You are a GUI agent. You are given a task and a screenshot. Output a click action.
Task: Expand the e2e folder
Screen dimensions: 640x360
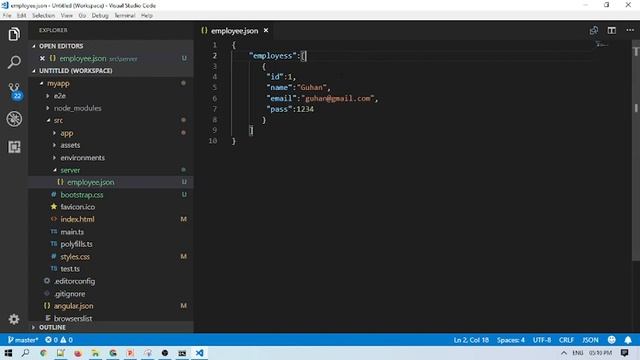click(x=60, y=96)
